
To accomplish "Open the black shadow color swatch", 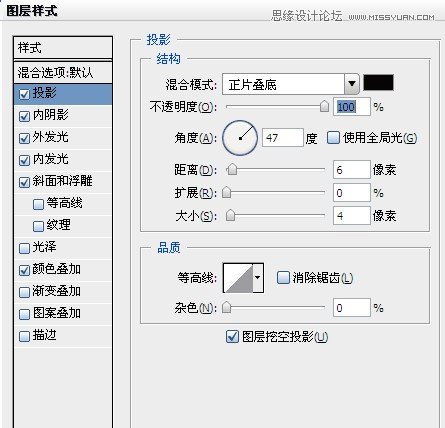I will (x=378, y=82).
